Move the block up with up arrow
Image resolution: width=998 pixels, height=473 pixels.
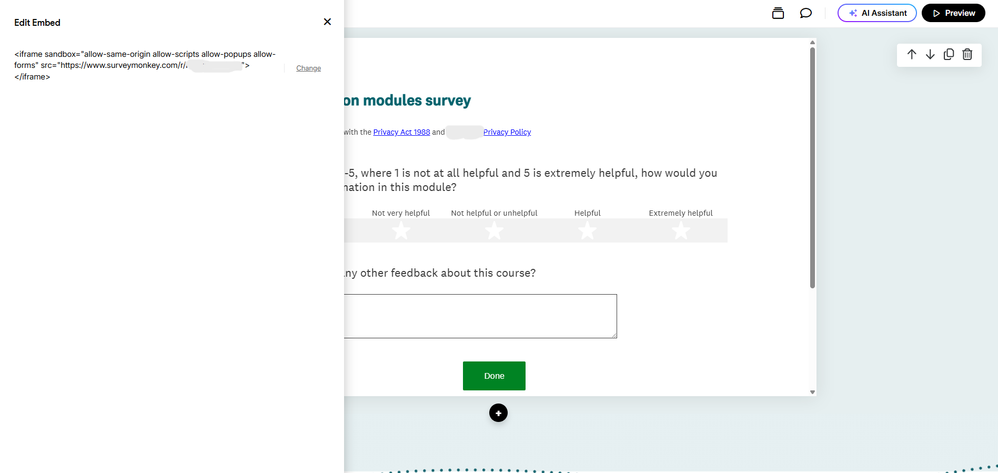coord(911,54)
